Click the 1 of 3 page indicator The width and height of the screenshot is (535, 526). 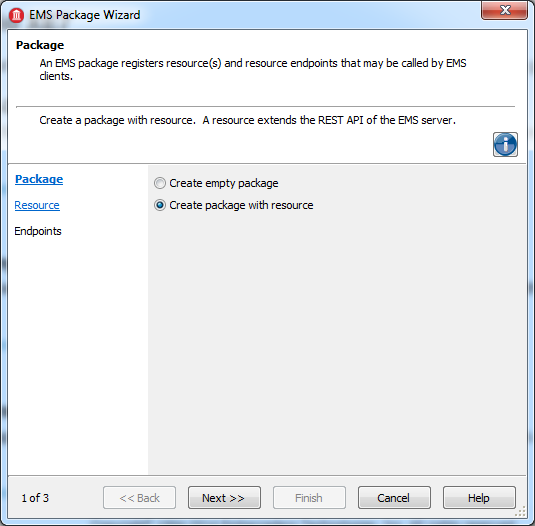tap(35, 498)
